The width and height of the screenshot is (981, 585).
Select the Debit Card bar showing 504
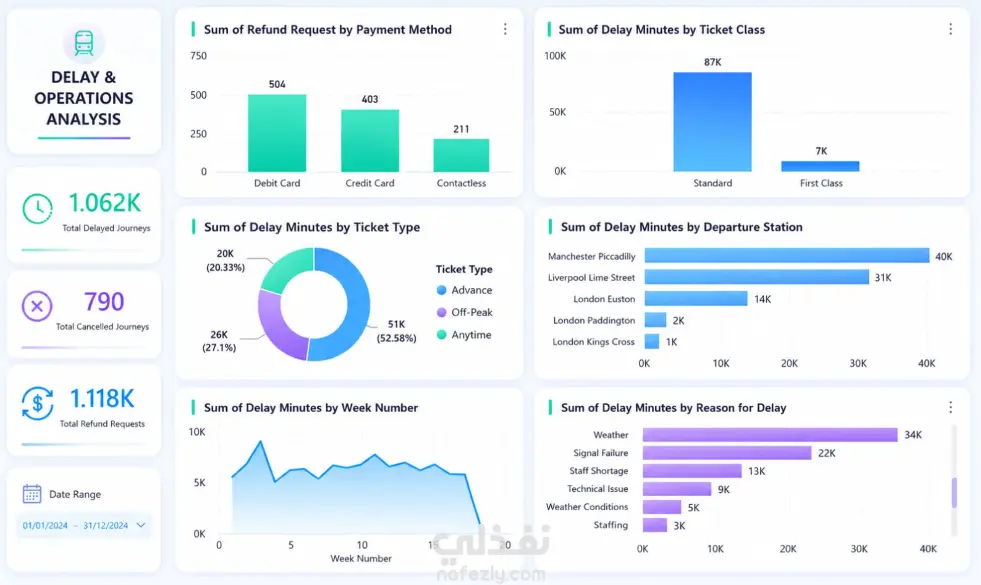[x=277, y=133]
